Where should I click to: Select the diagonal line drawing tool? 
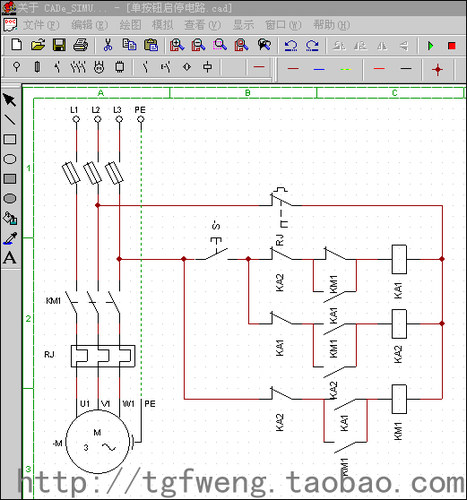[9, 119]
